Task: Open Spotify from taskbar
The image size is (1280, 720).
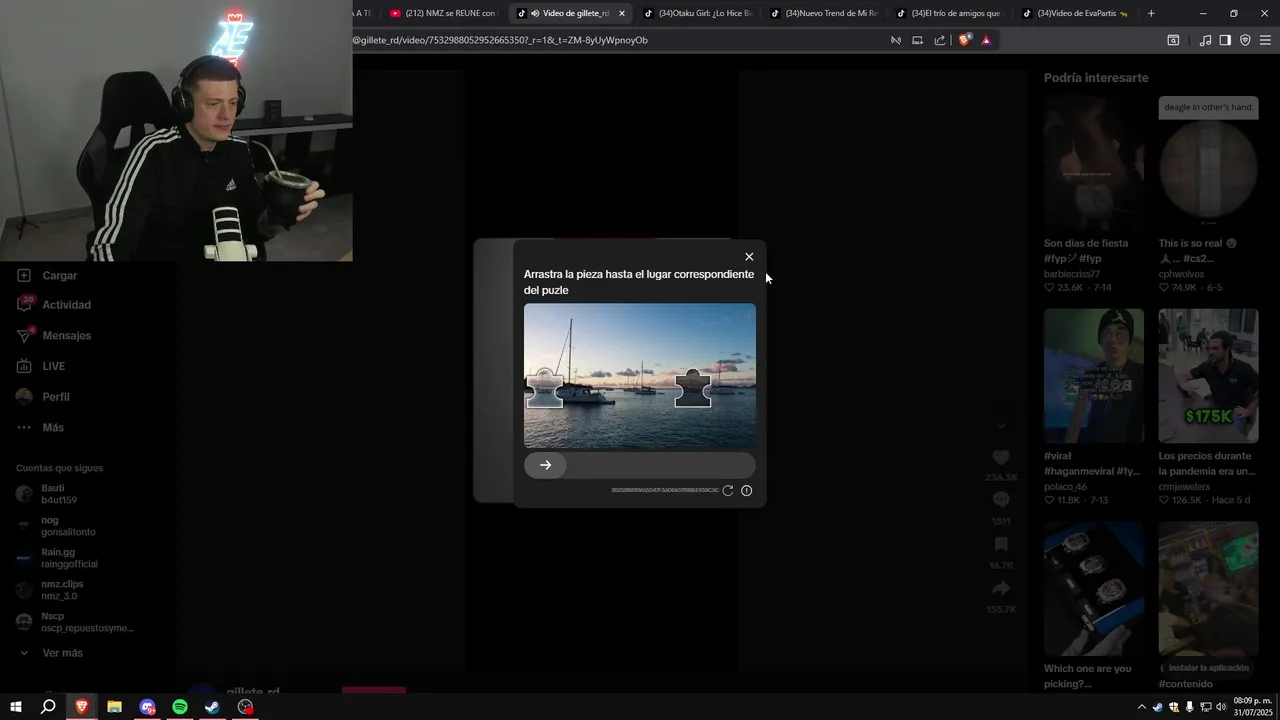Action: tap(180, 707)
